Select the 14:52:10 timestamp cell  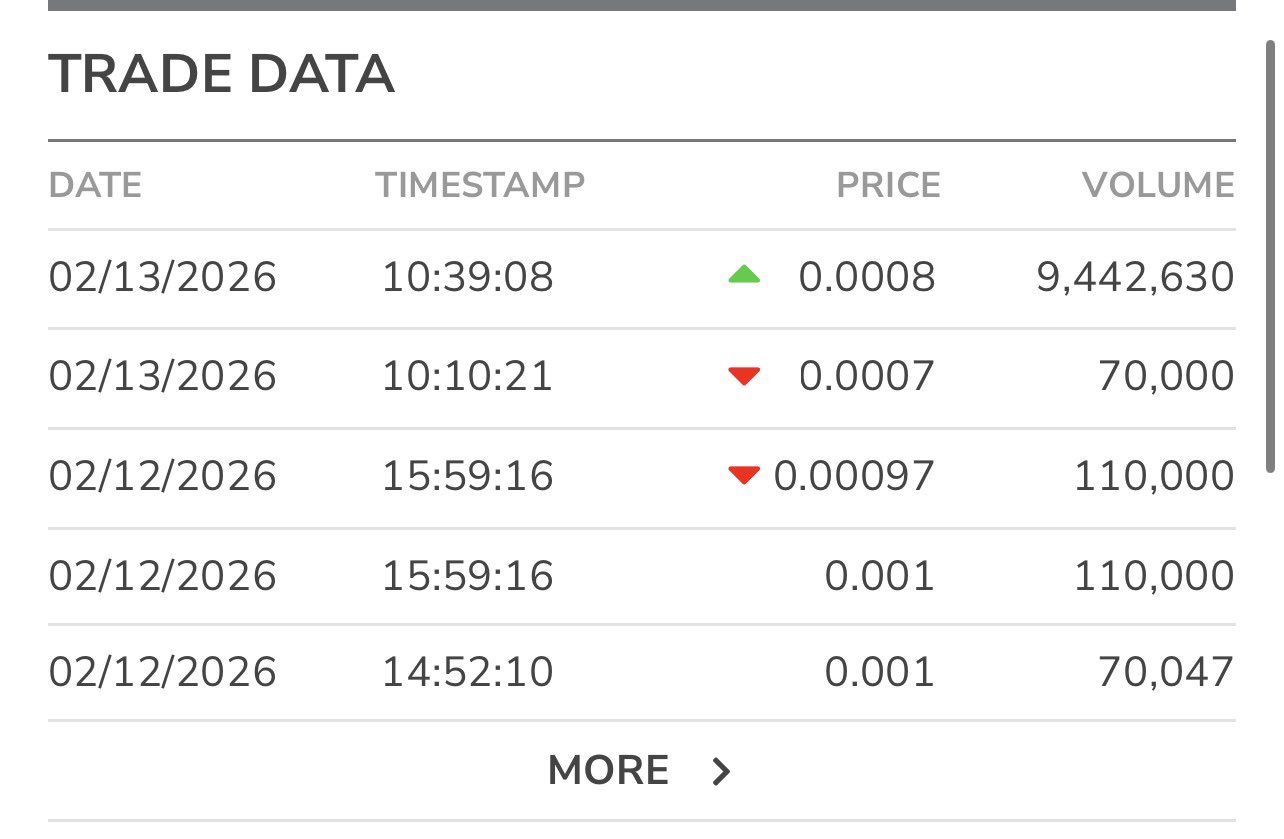pyautogui.click(x=467, y=672)
